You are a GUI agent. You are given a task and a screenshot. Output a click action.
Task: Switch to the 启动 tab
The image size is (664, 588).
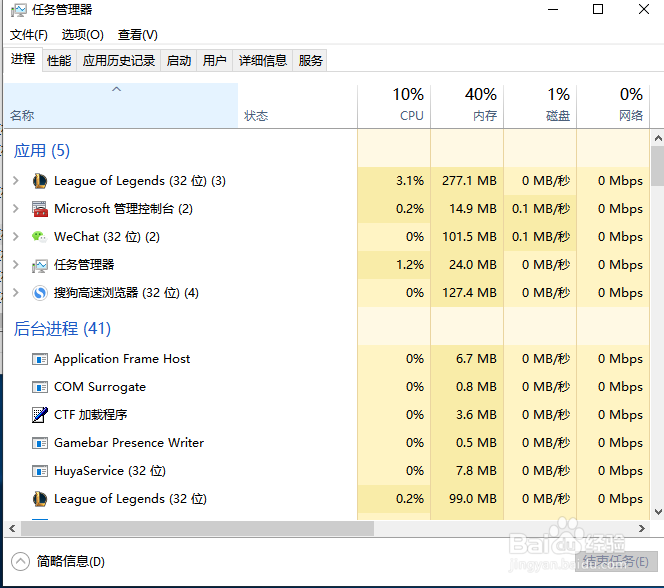[x=179, y=61]
